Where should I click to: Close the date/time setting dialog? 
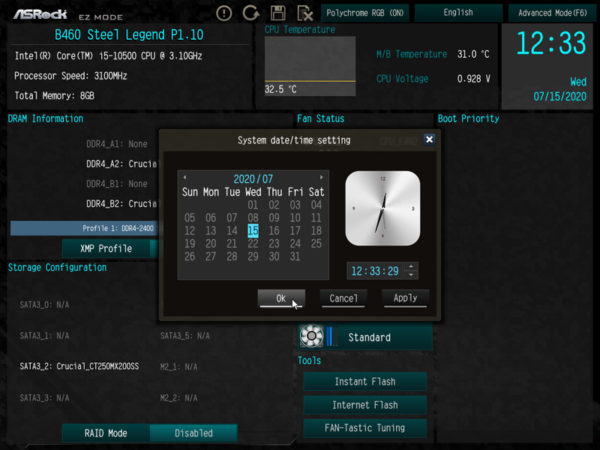(x=429, y=140)
